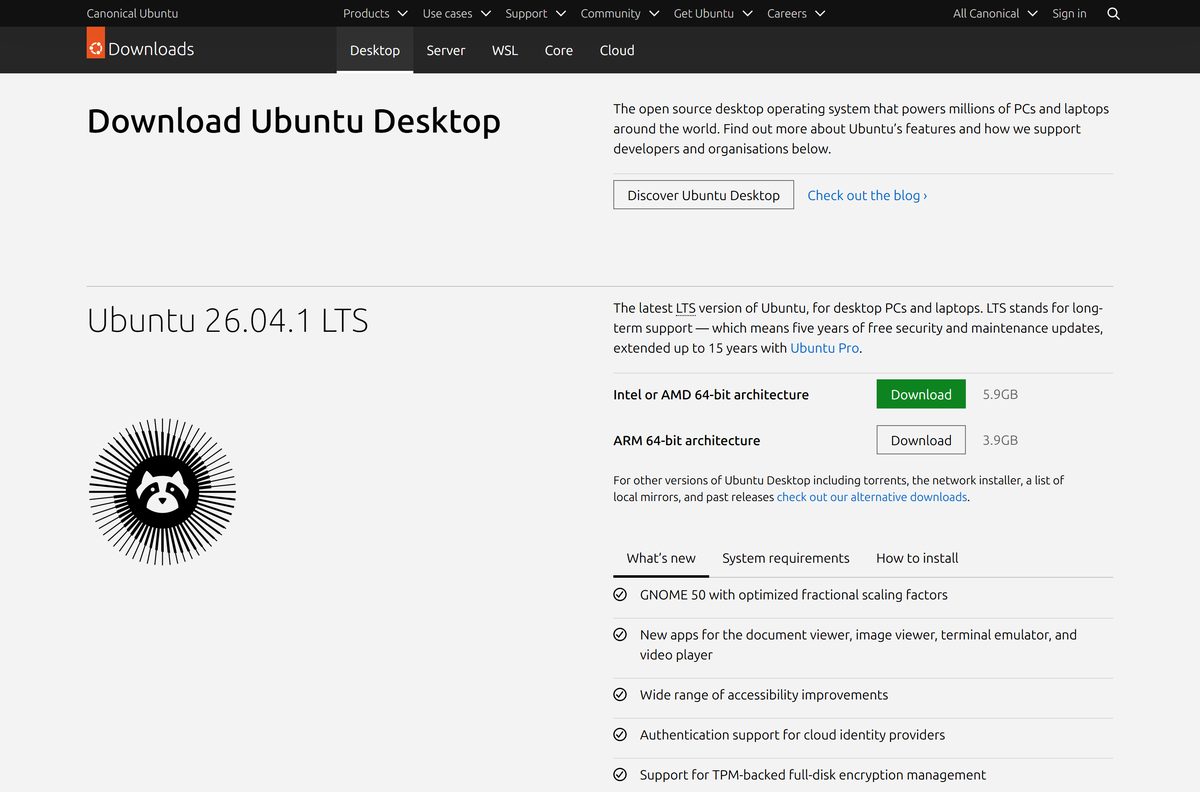1200x792 pixels.
Task: Open the Cloud tab
Action: 617,50
